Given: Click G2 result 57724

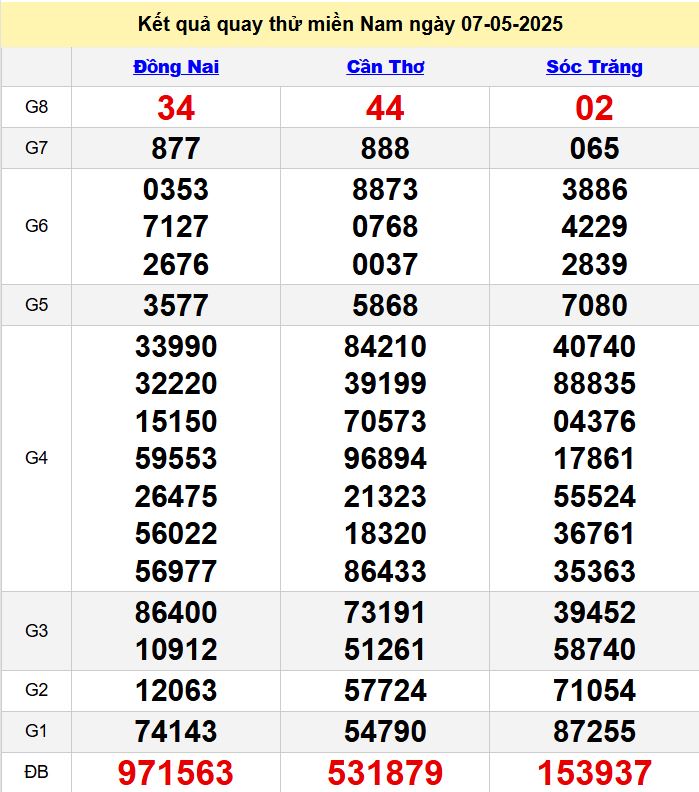Looking at the screenshot, I should (x=385, y=690).
